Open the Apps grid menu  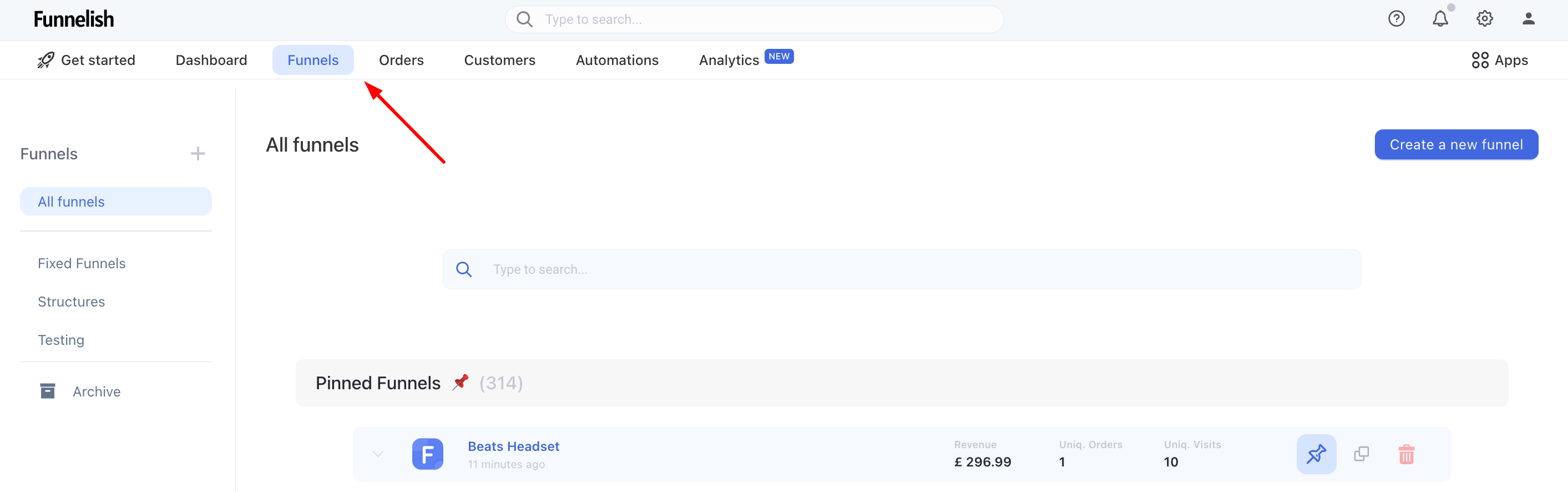(x=1500, y=61)
